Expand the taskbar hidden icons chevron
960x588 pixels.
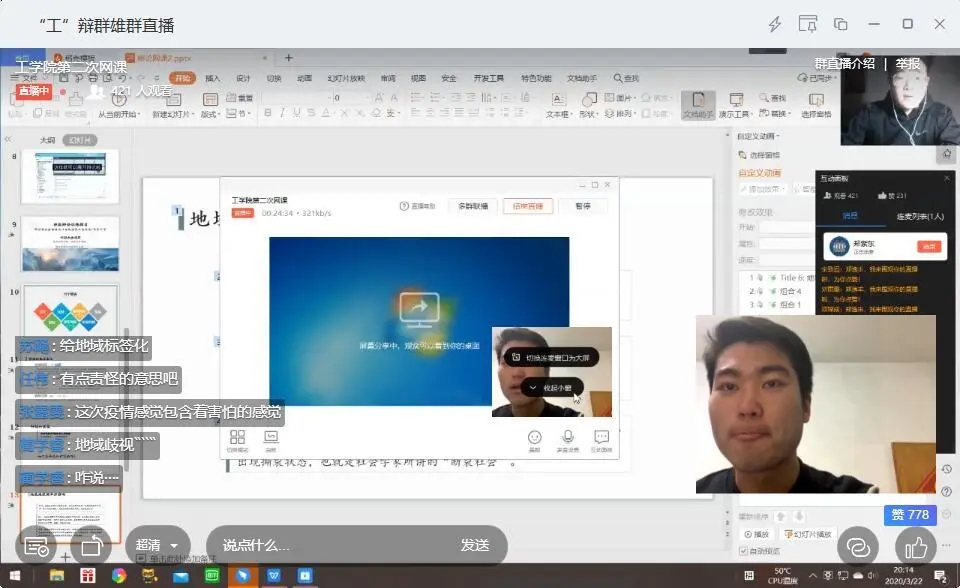click(812, 576)
